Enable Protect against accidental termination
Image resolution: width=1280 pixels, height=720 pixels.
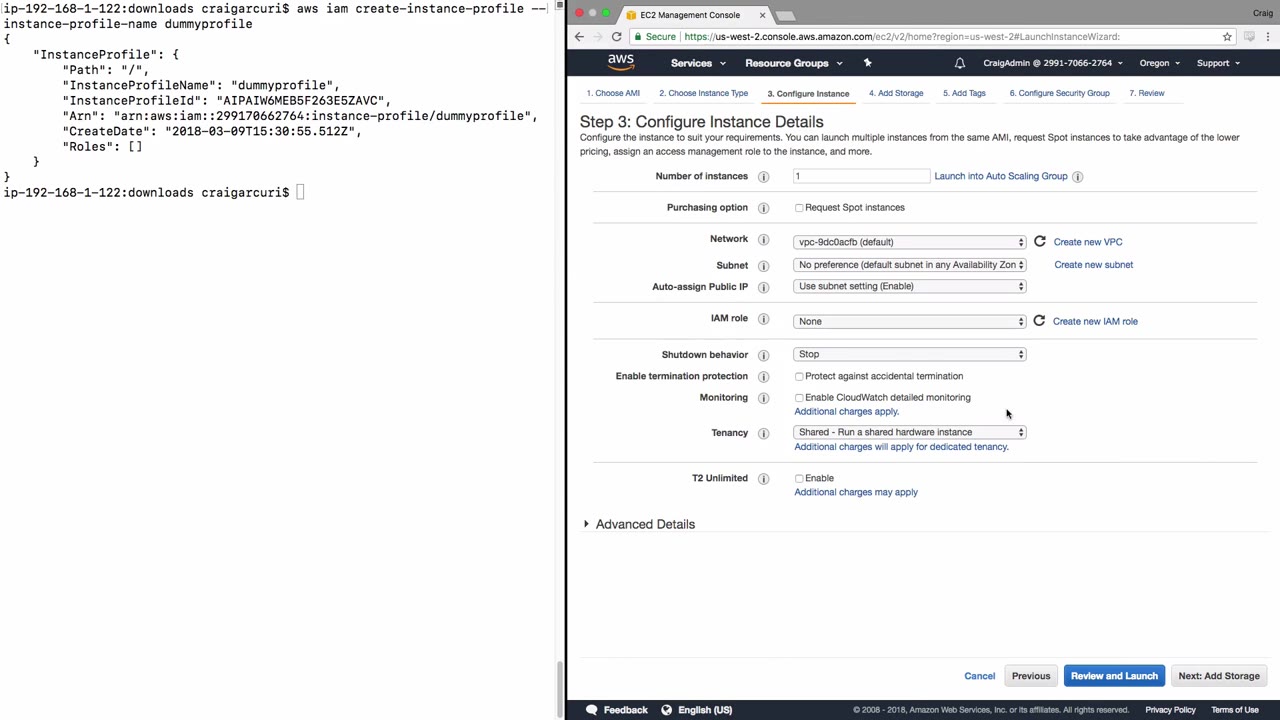click(799, 377)
